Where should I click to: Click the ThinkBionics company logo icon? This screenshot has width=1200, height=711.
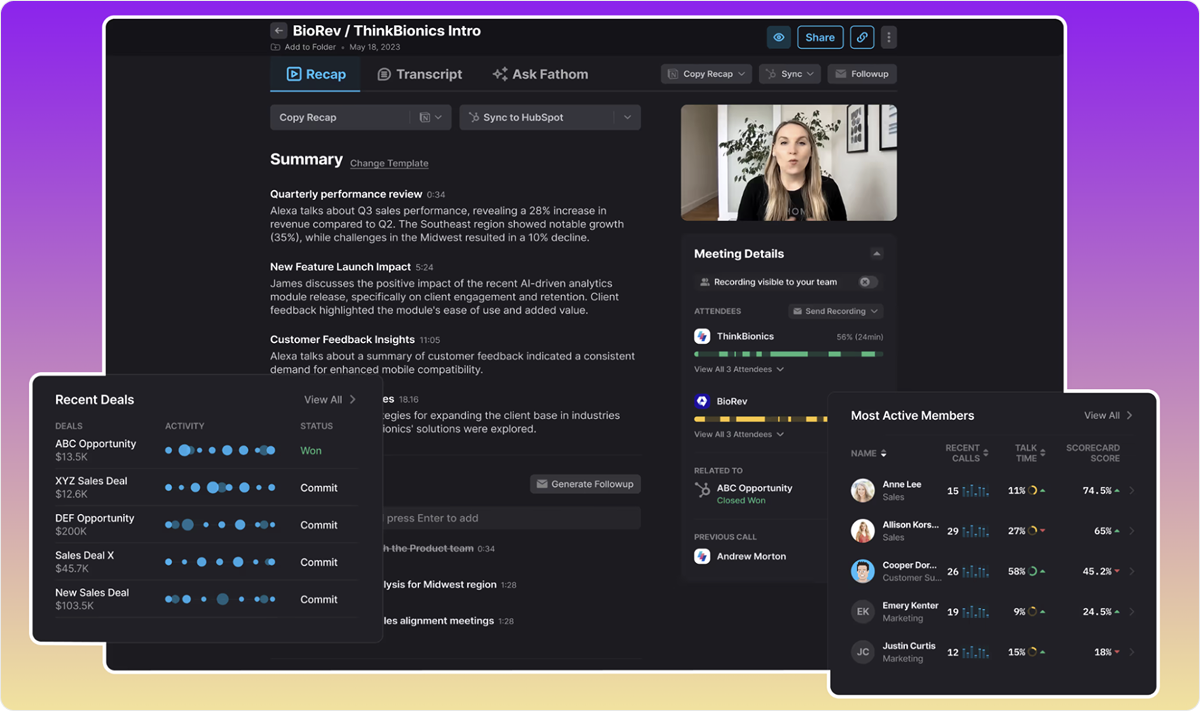(702, 336)
